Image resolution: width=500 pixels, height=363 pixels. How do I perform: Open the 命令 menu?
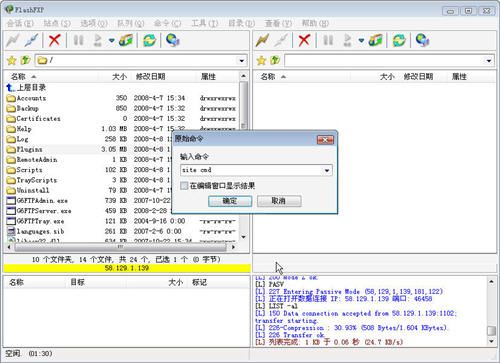[x=167, y=23]
